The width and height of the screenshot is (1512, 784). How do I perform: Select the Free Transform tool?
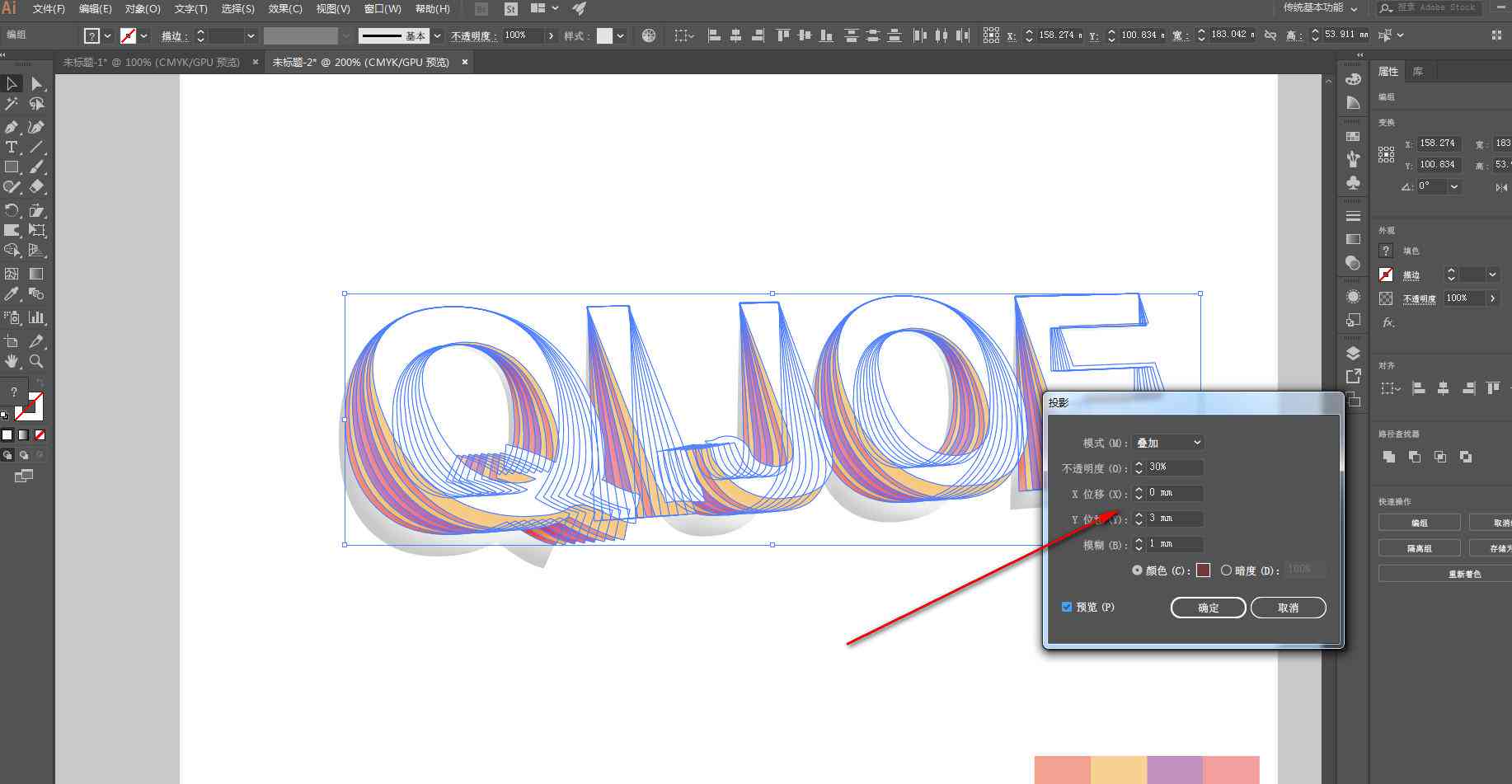point(36,230)
